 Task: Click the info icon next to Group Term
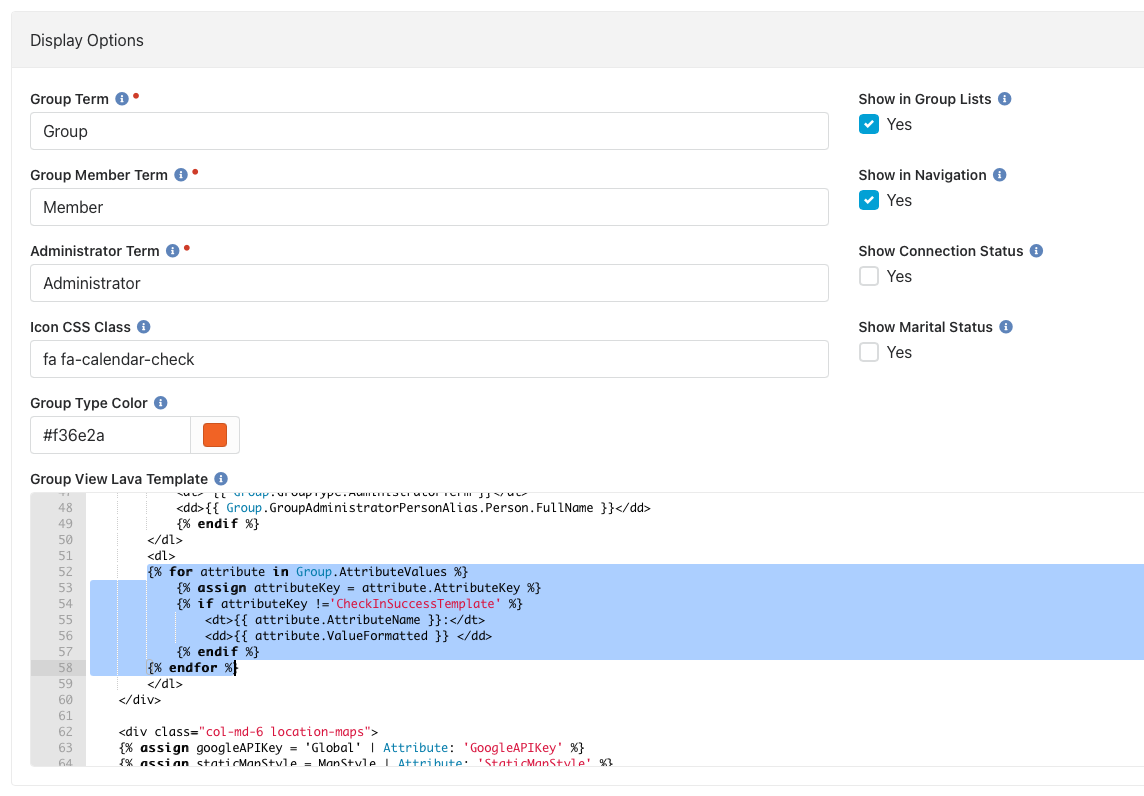tap(122, 98)
